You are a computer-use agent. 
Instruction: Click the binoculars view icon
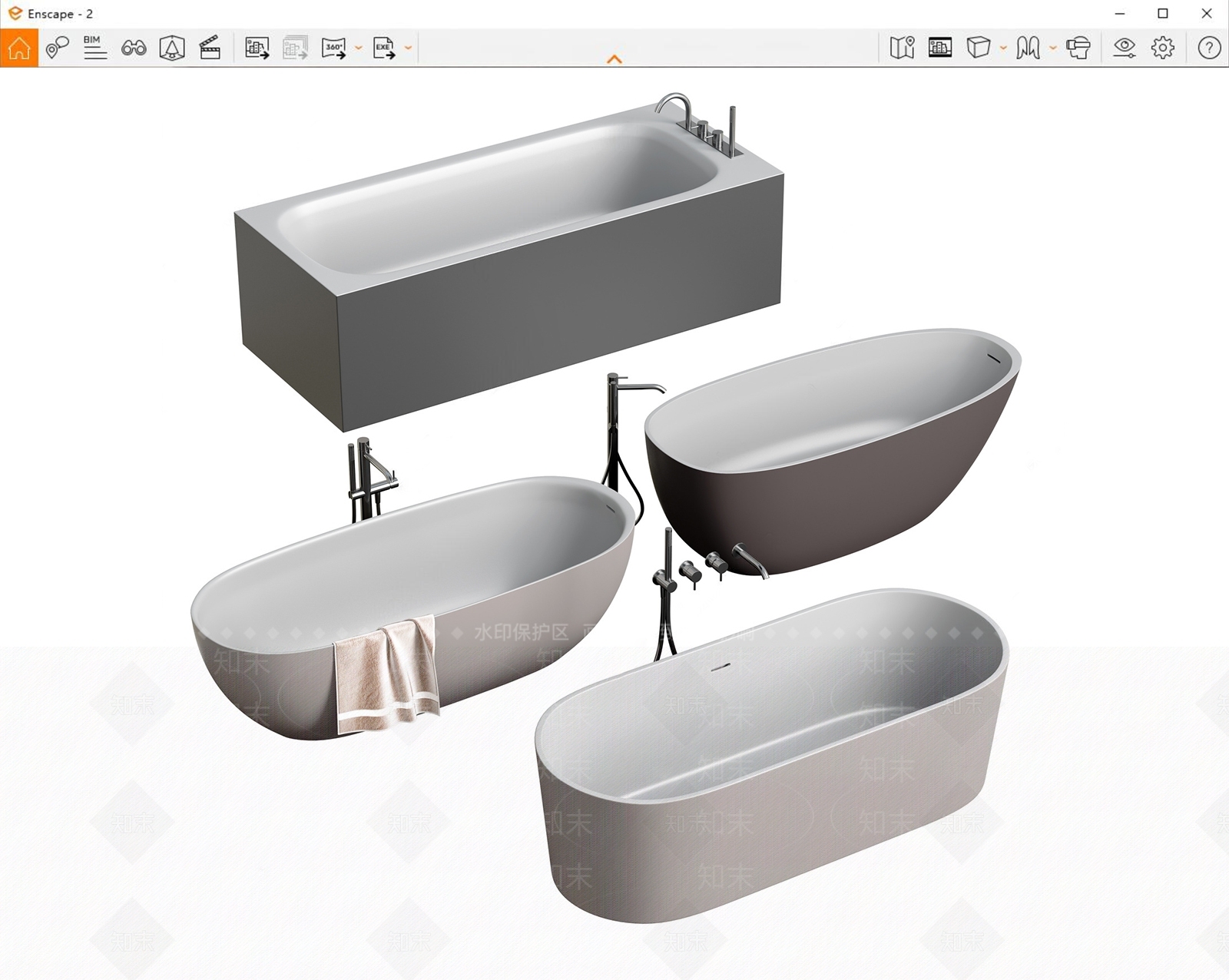(x=134, y=48)
